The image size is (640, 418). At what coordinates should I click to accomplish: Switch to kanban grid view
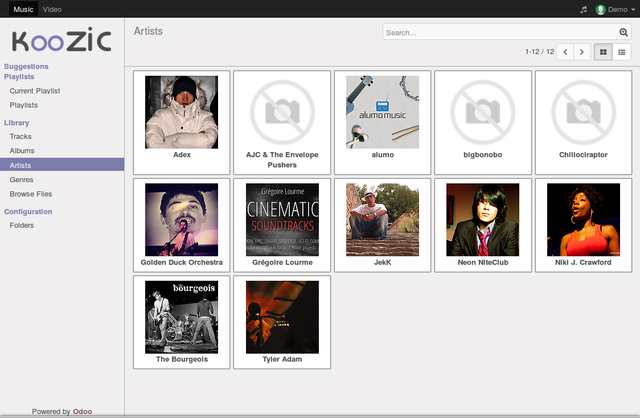(x=603, y=52)
